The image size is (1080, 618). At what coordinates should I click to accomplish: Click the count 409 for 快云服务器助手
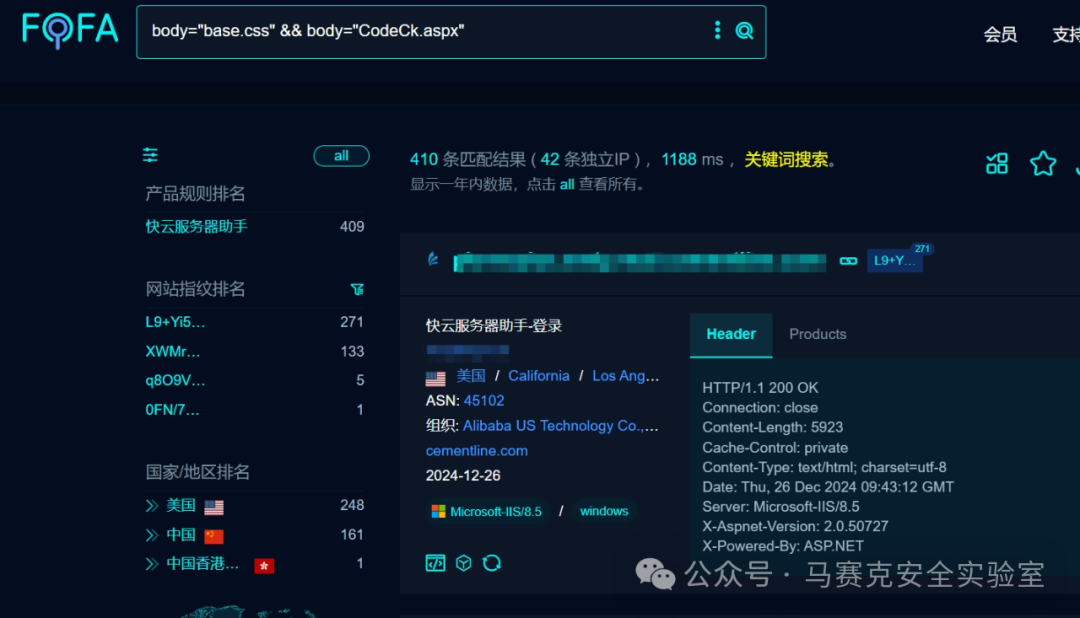click(x=352, y=227)
